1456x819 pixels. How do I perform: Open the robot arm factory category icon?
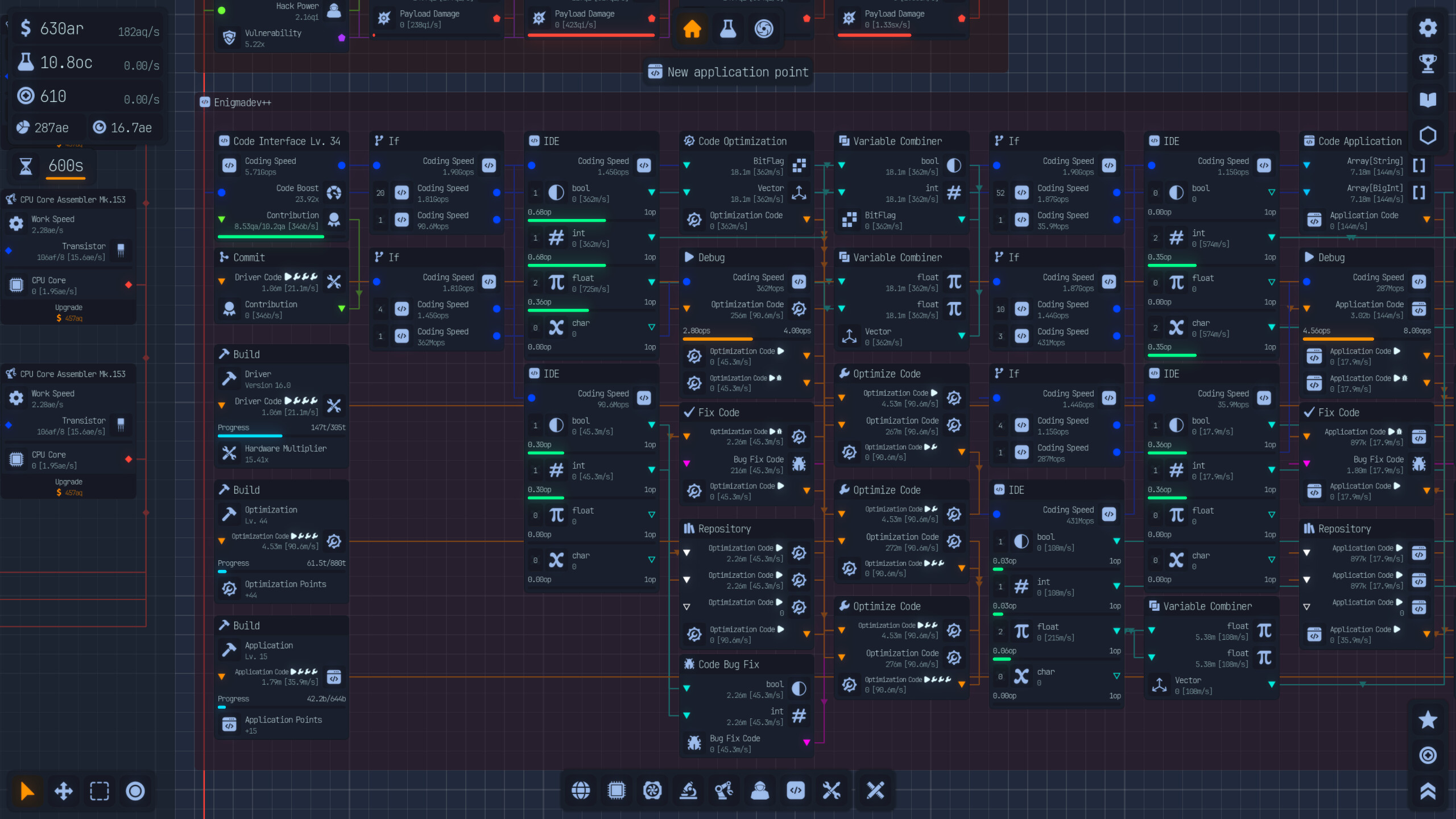(724, 790)
